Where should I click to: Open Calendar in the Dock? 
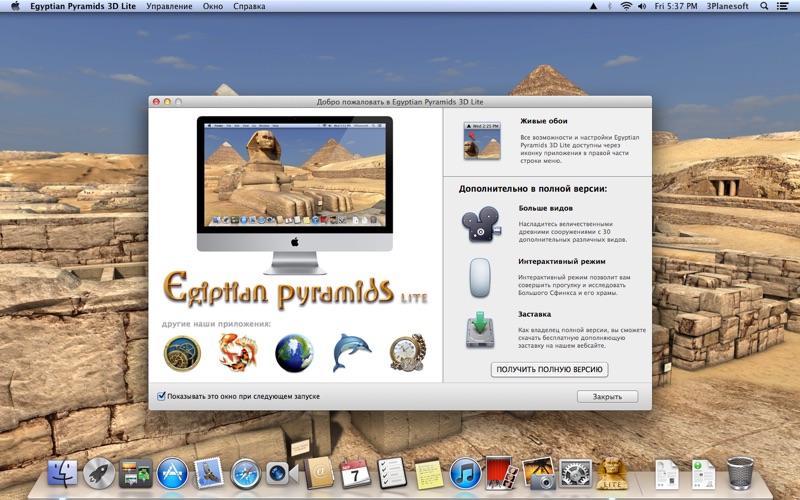(x=355, y=473)
